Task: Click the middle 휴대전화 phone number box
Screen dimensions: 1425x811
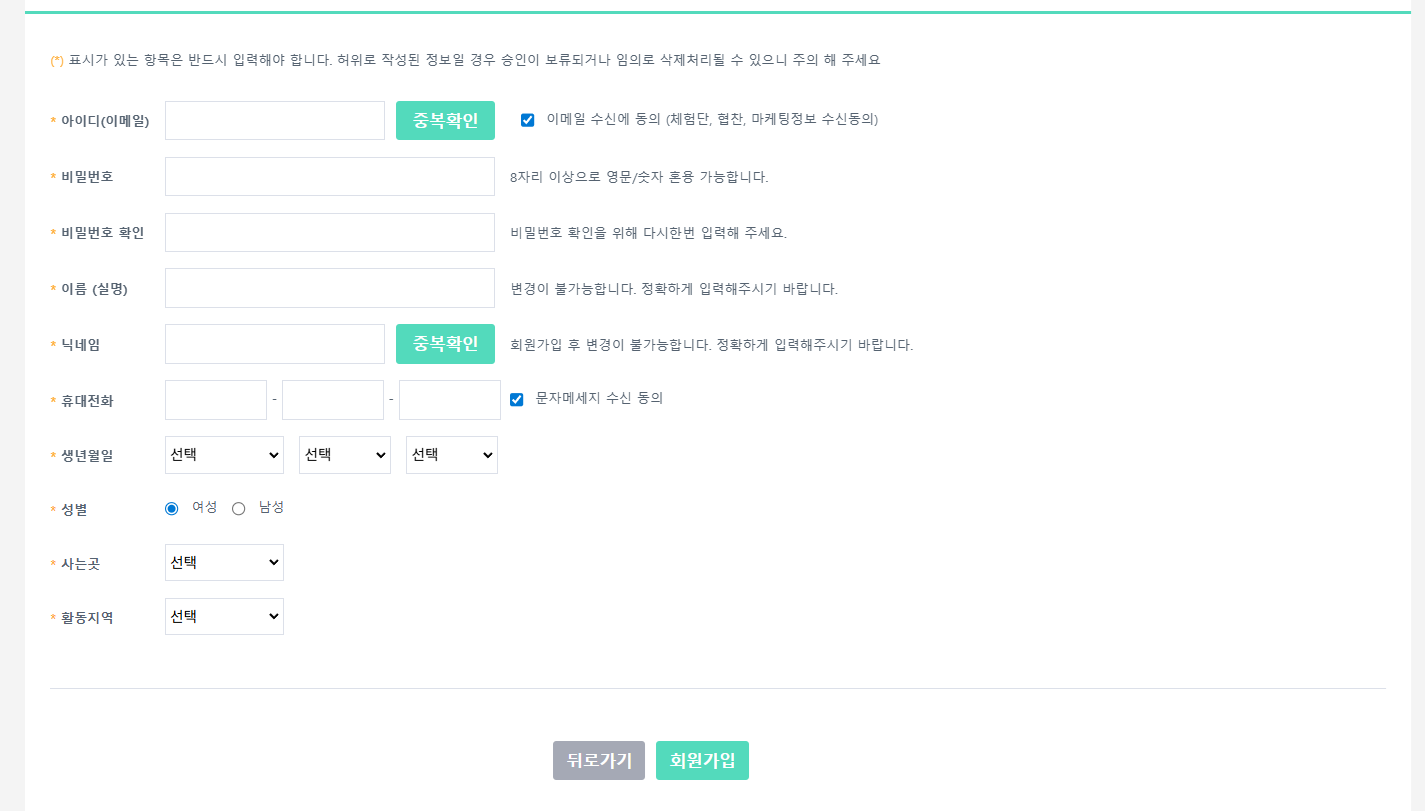Action: (x=332, y=399)
